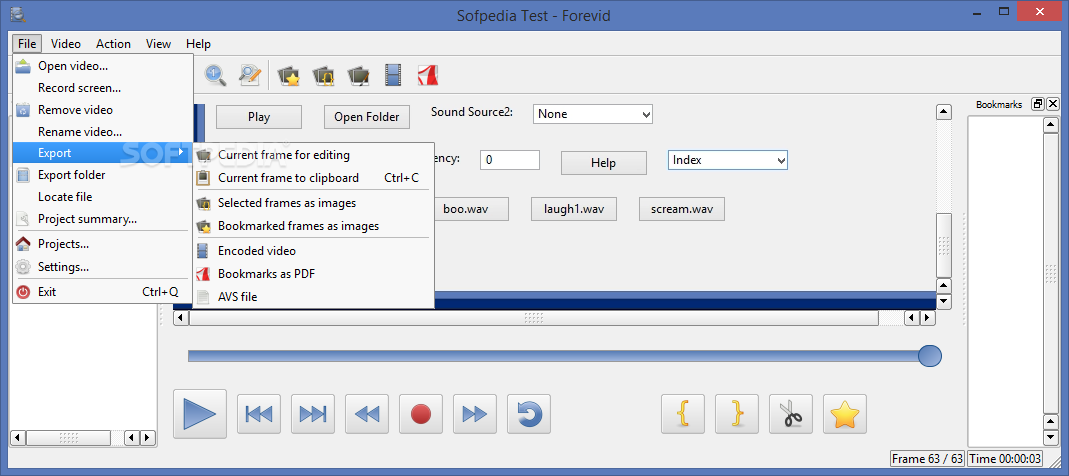Image resolution: width=1069 pixels, height=476 pixels.
Task: Click the timeline seek slider handle
Action: (930, 356)
